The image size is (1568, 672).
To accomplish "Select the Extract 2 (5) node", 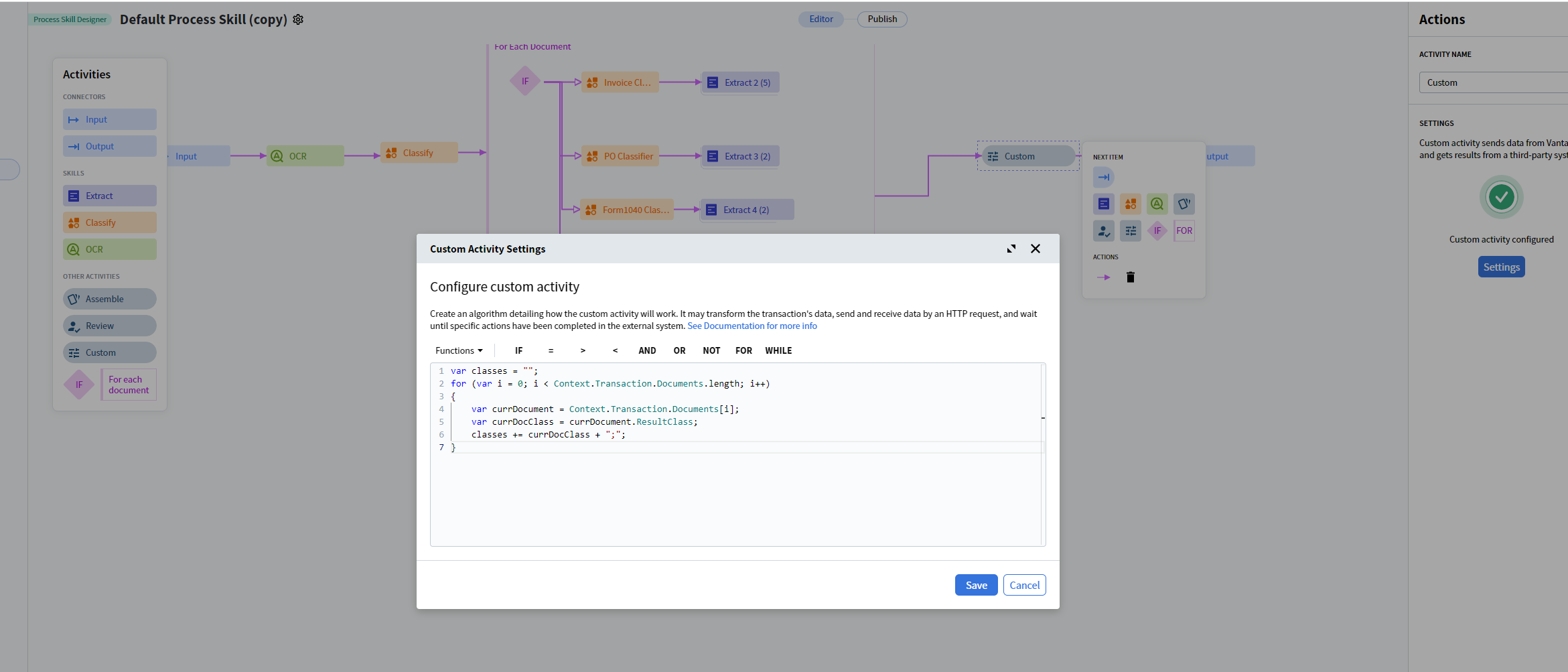I will pos(740,82).
